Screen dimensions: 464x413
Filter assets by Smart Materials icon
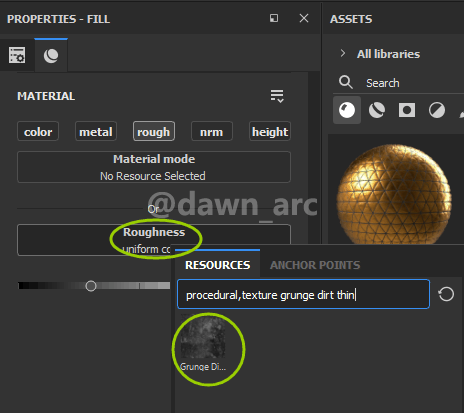click(x=377, y=110)
